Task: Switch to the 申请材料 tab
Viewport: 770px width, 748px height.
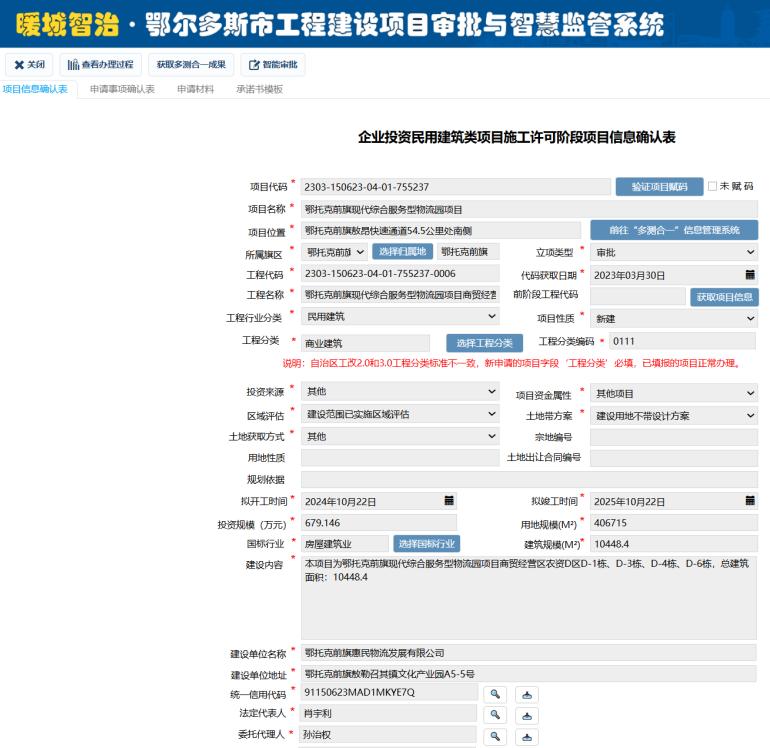Action: [195, 89]
